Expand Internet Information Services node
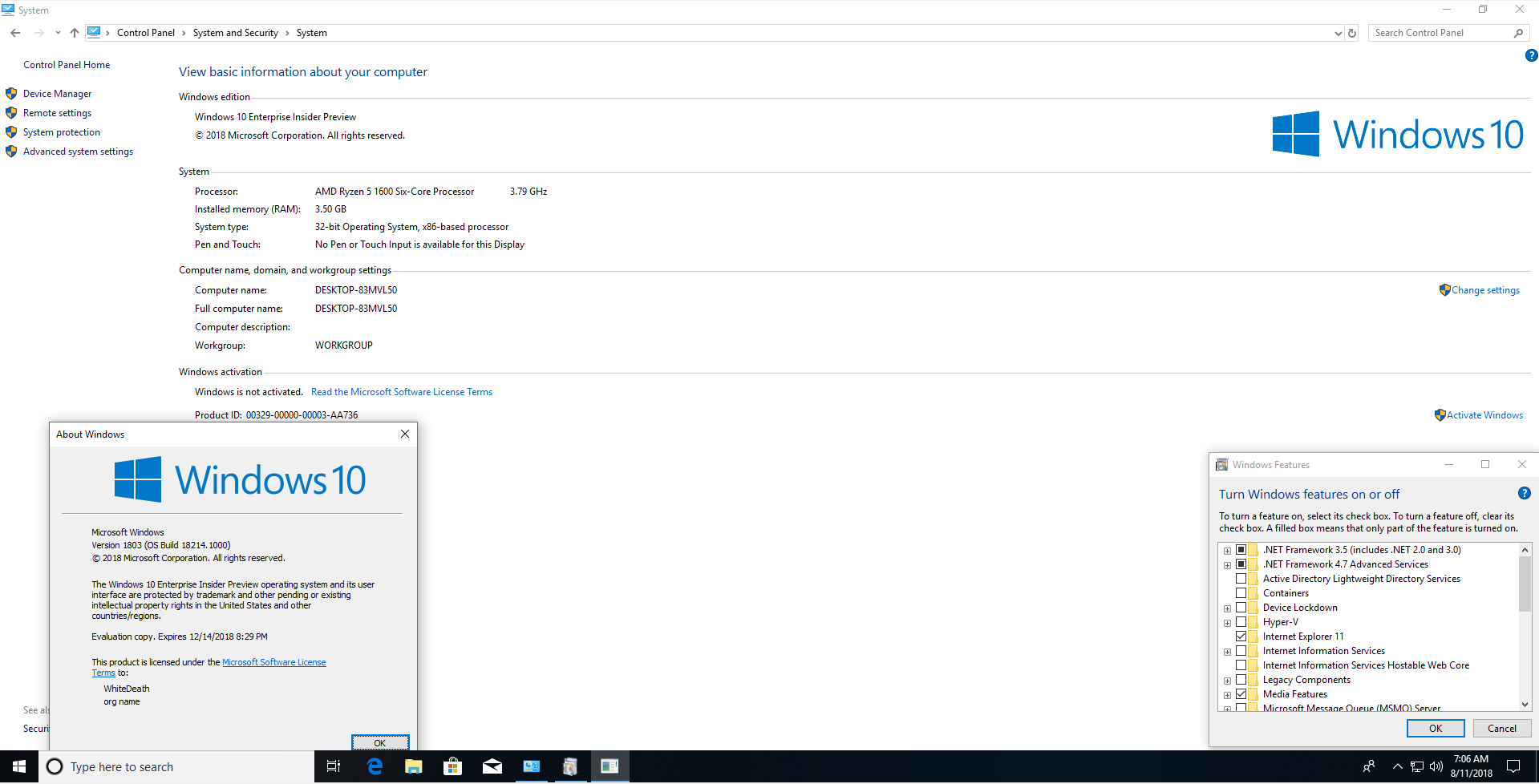1539x784 pixels. coord(1227,652)
